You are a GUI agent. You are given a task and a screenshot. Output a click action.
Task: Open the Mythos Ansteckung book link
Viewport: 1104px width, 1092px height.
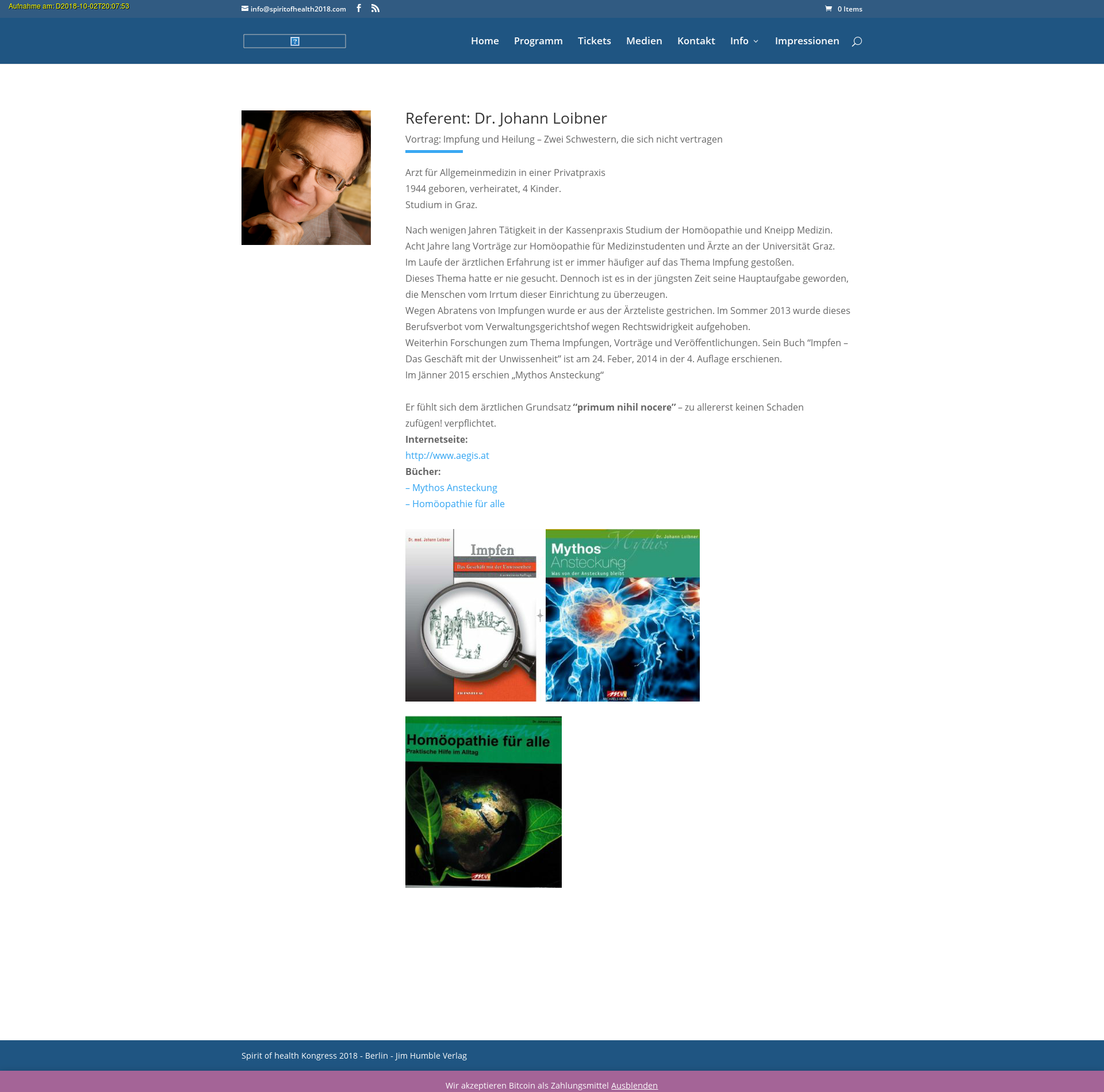click(451, 488)
